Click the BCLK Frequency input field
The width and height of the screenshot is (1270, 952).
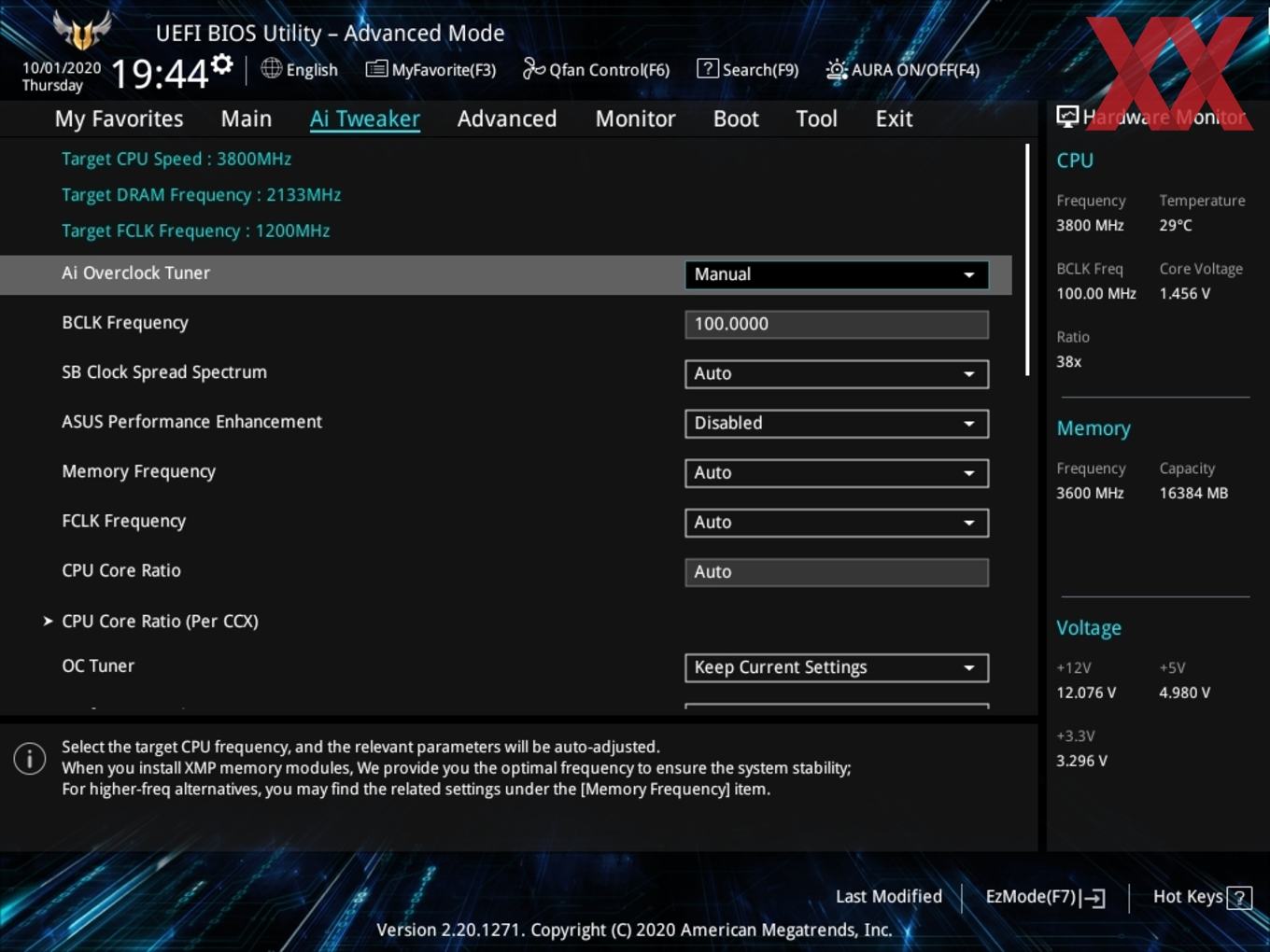click(x=837, y=324)
